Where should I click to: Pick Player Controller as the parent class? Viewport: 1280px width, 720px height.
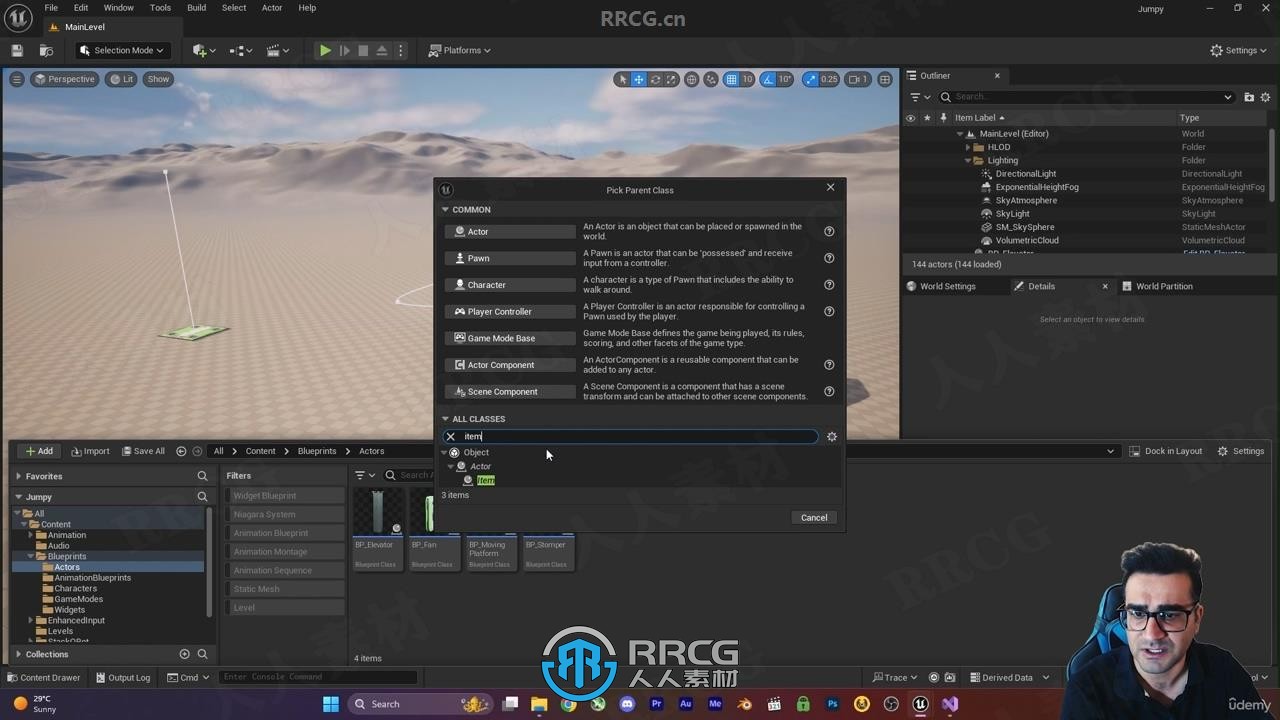510,311
